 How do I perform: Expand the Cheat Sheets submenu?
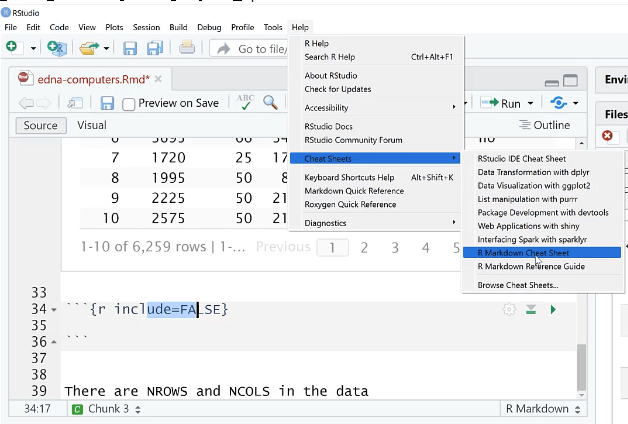coord(375,159)
